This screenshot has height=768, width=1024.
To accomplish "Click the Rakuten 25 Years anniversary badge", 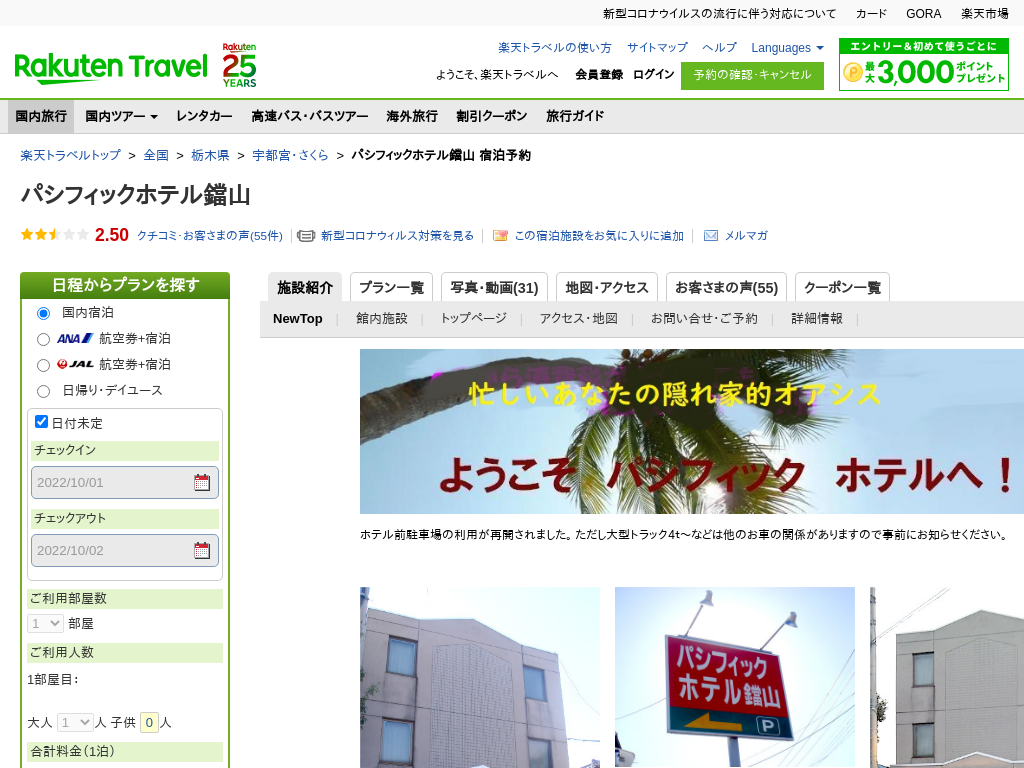I will pos(239,65).
